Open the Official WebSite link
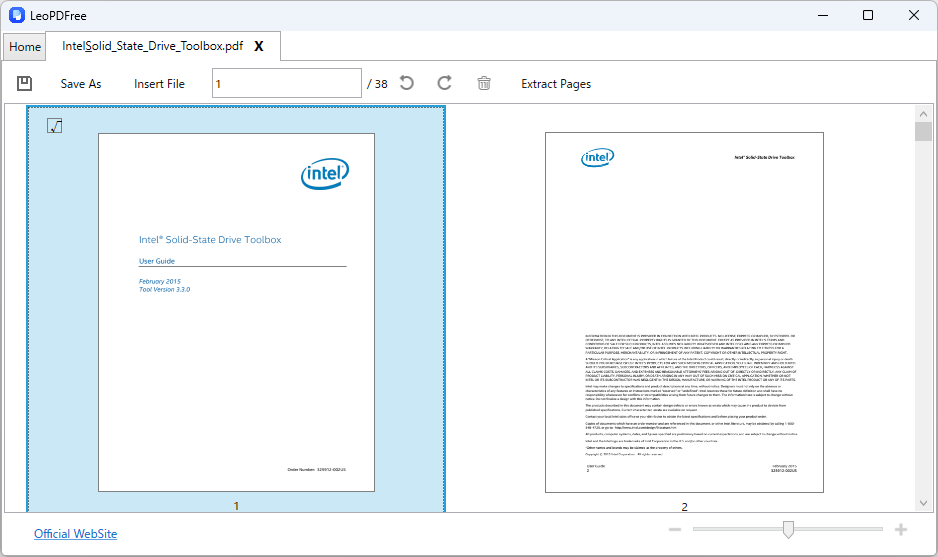 [x=75, y=534]
